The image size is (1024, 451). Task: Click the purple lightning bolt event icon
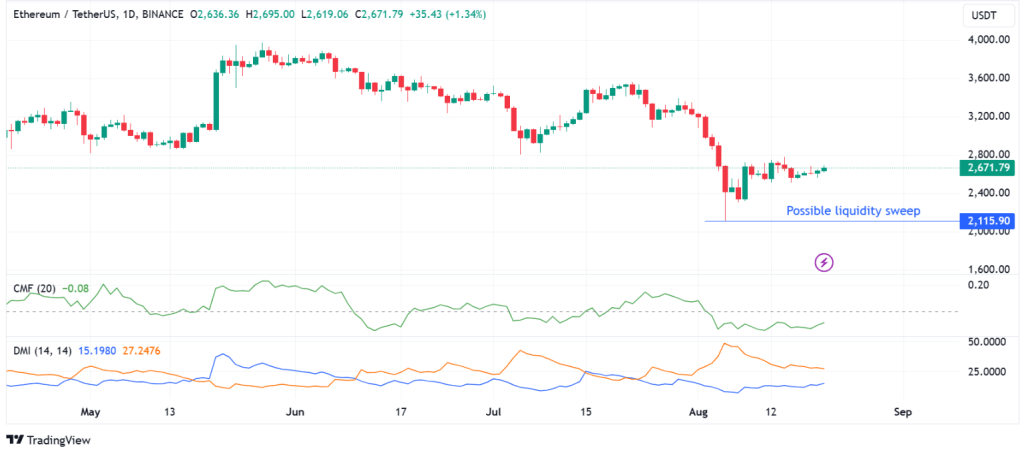point(824,263)
